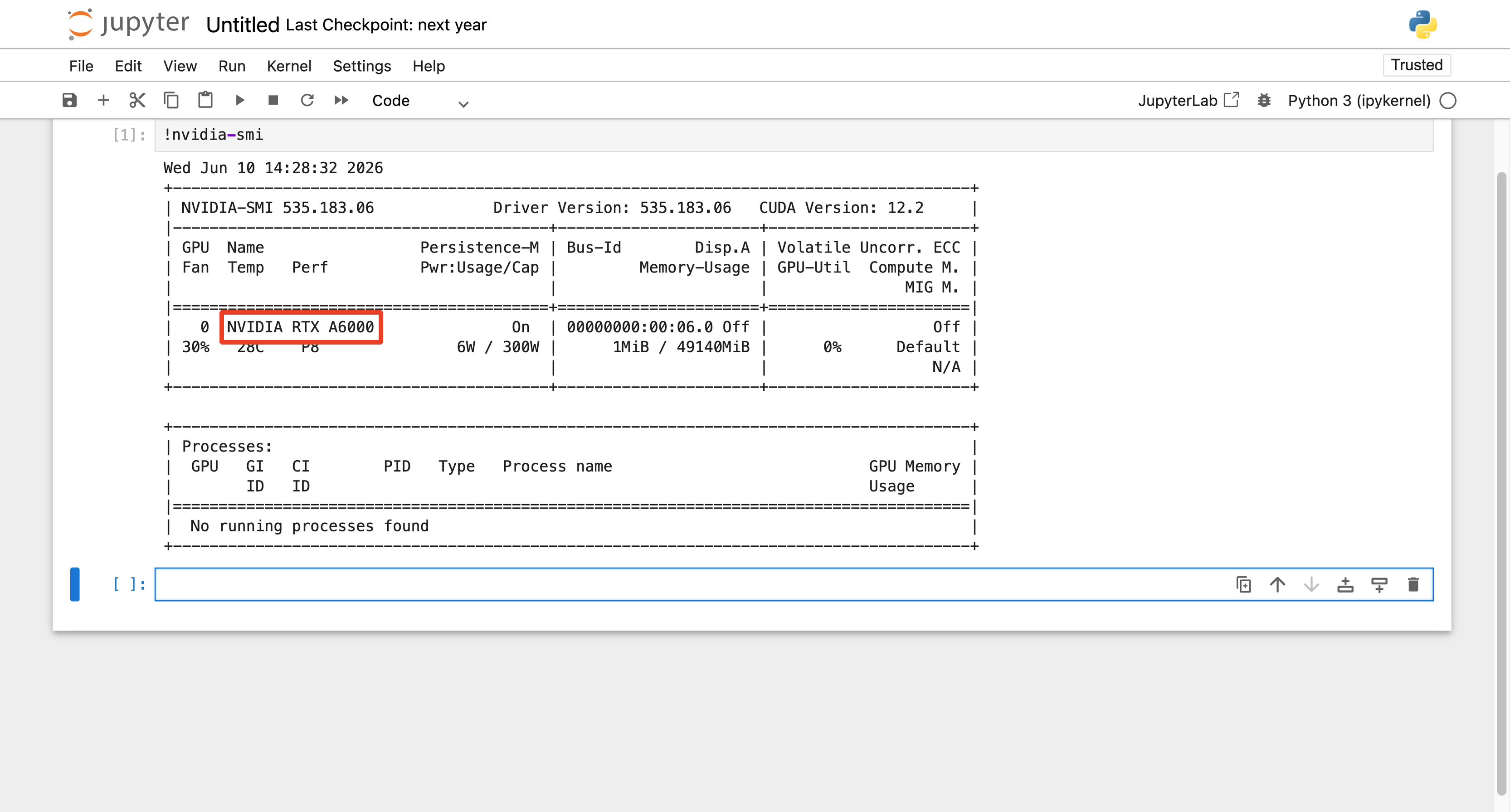Screen dimensions: 1510x812
Task: Open the cell type dropdown showing Code
Action: (420, 101)
